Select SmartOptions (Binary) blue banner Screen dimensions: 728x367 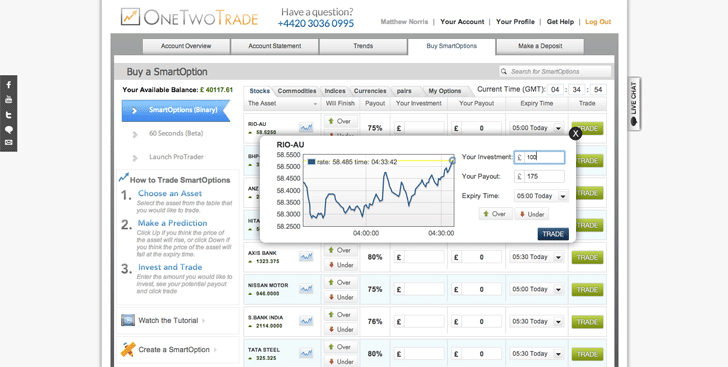pos(176,111)
